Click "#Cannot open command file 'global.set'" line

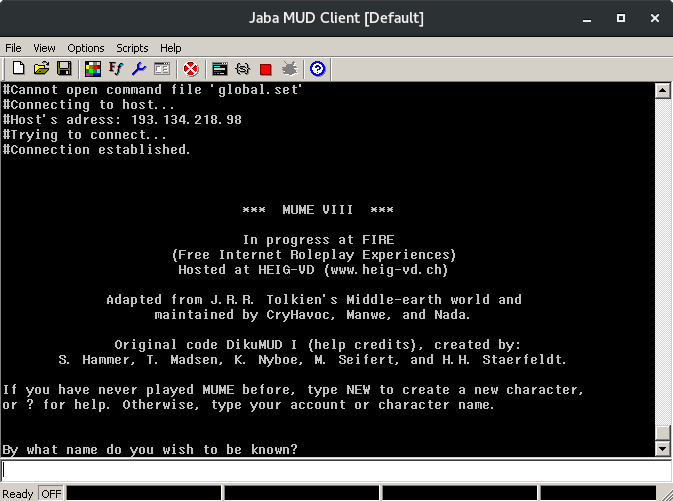152,90
